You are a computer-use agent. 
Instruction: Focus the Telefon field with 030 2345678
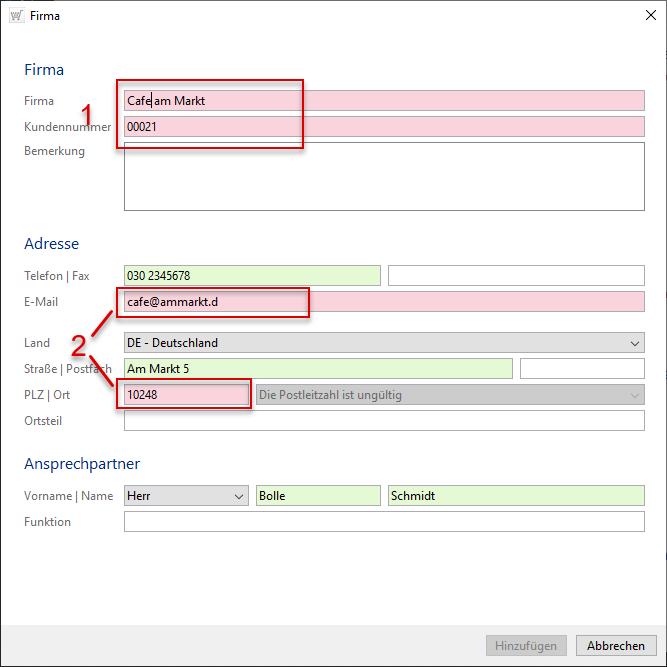click(252, 276)
